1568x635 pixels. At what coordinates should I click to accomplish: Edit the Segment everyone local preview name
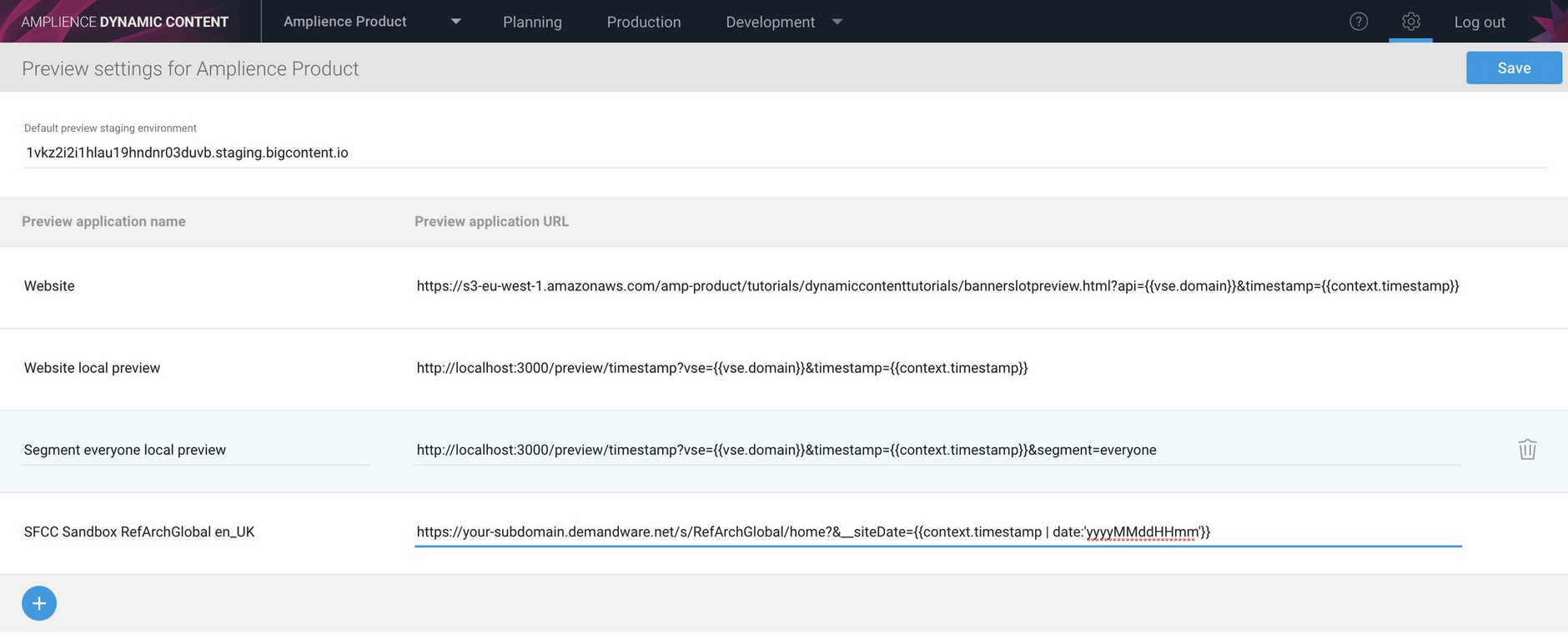point(197,450)
